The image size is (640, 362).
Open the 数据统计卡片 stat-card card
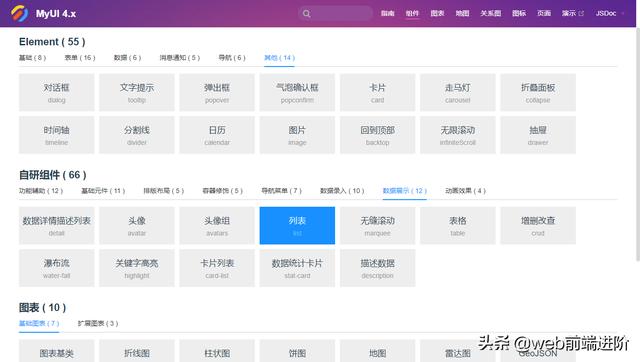coord(297,268)
